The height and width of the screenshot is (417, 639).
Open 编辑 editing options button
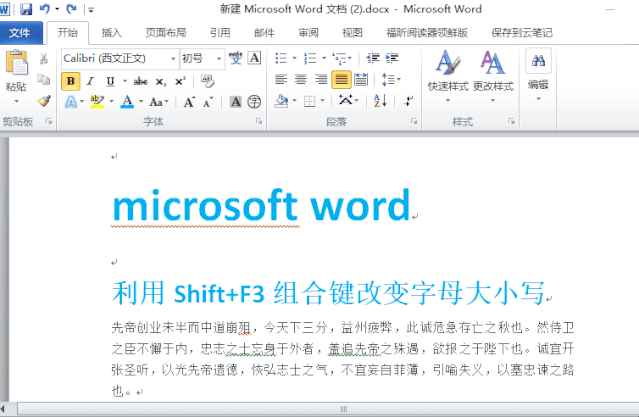tap(538, 75)
